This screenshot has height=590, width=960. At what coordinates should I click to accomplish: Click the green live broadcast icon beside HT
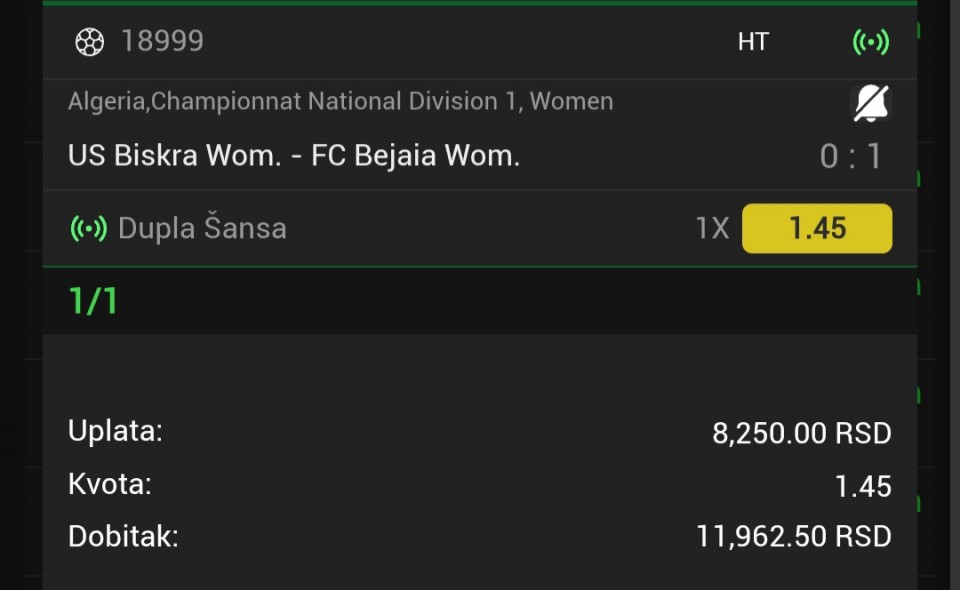click(870, 42)
